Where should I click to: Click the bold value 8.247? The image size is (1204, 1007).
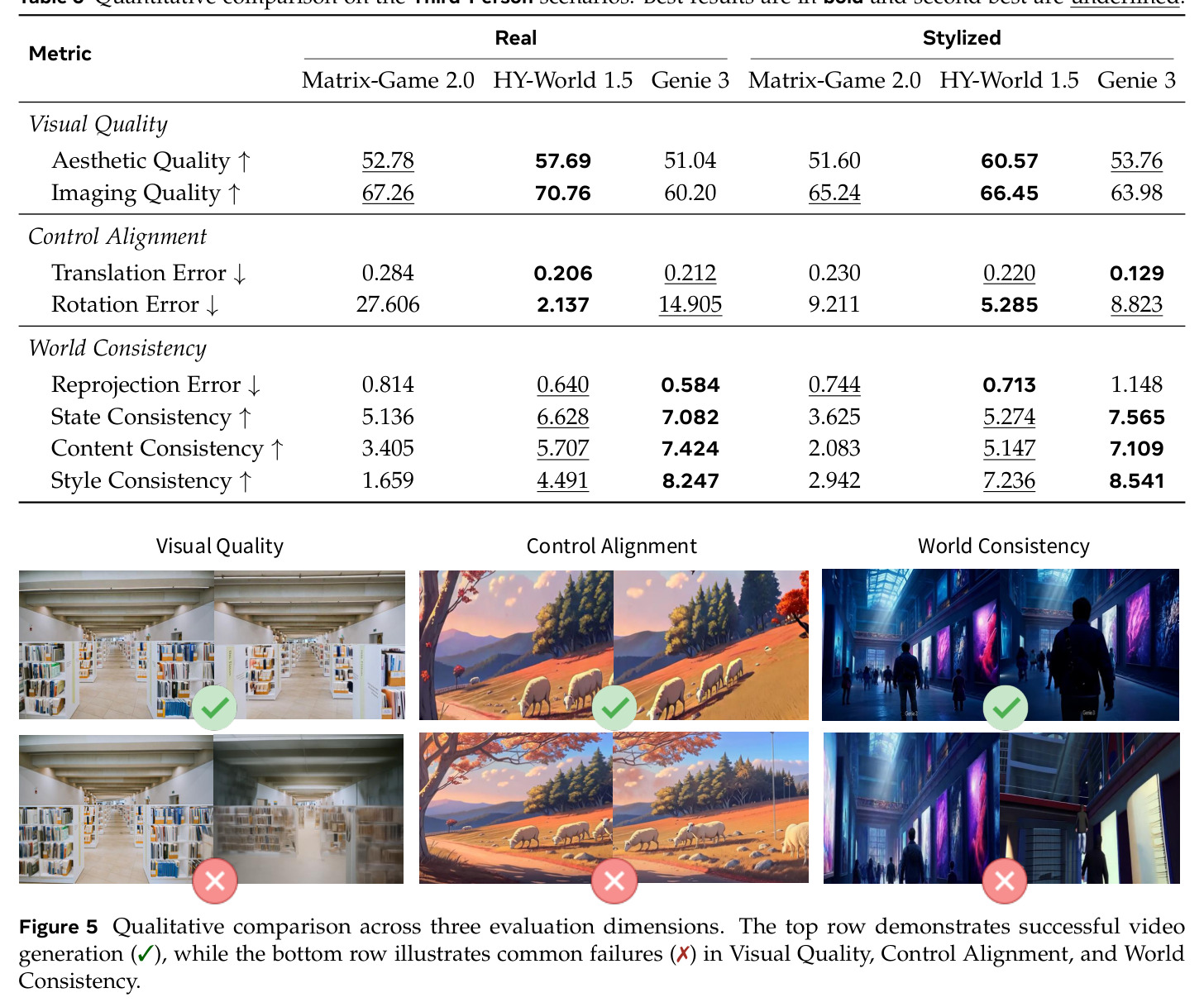point(690,480)
